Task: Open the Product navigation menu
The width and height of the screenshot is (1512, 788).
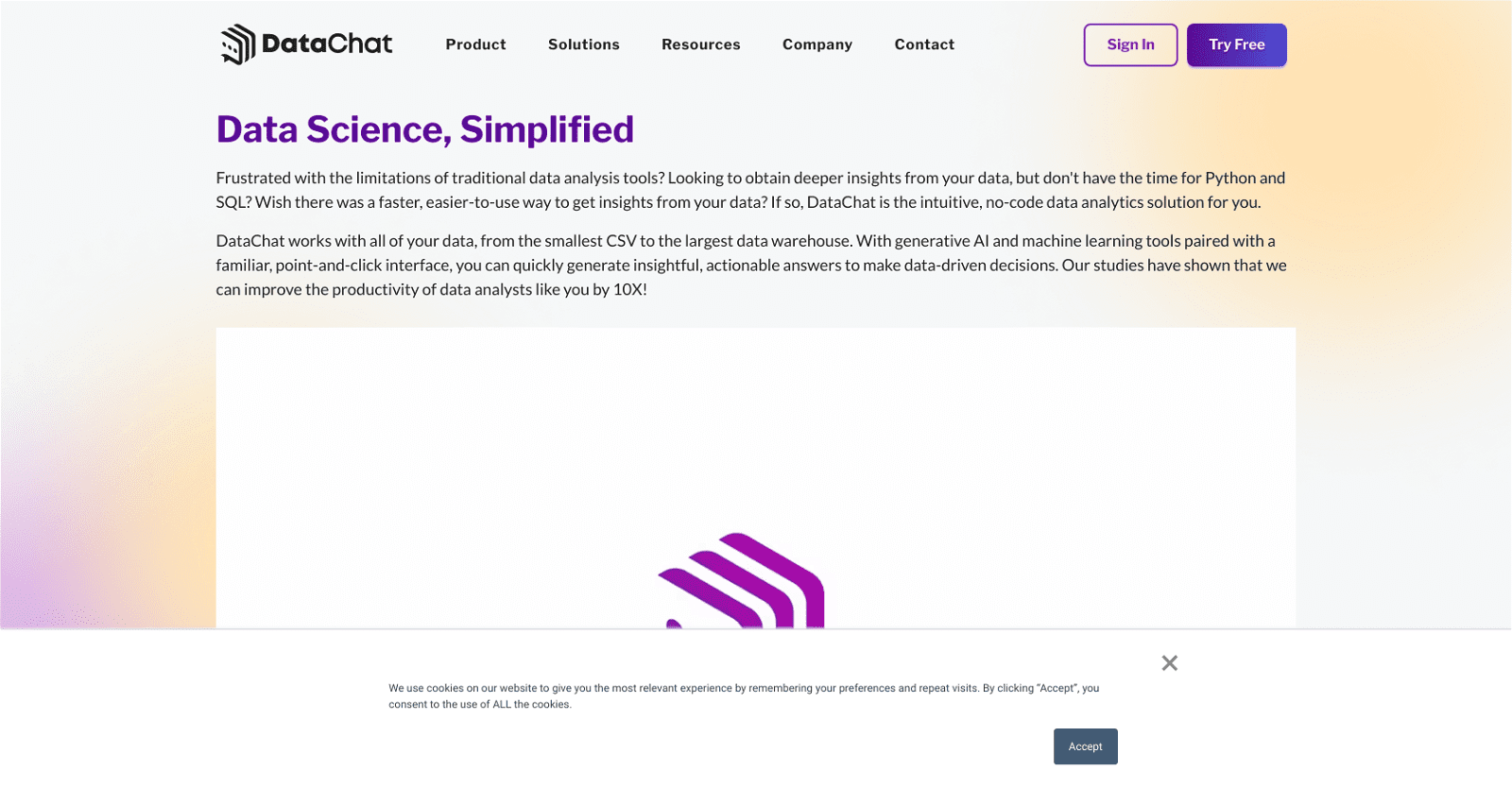Action: (x=475, y=44)
